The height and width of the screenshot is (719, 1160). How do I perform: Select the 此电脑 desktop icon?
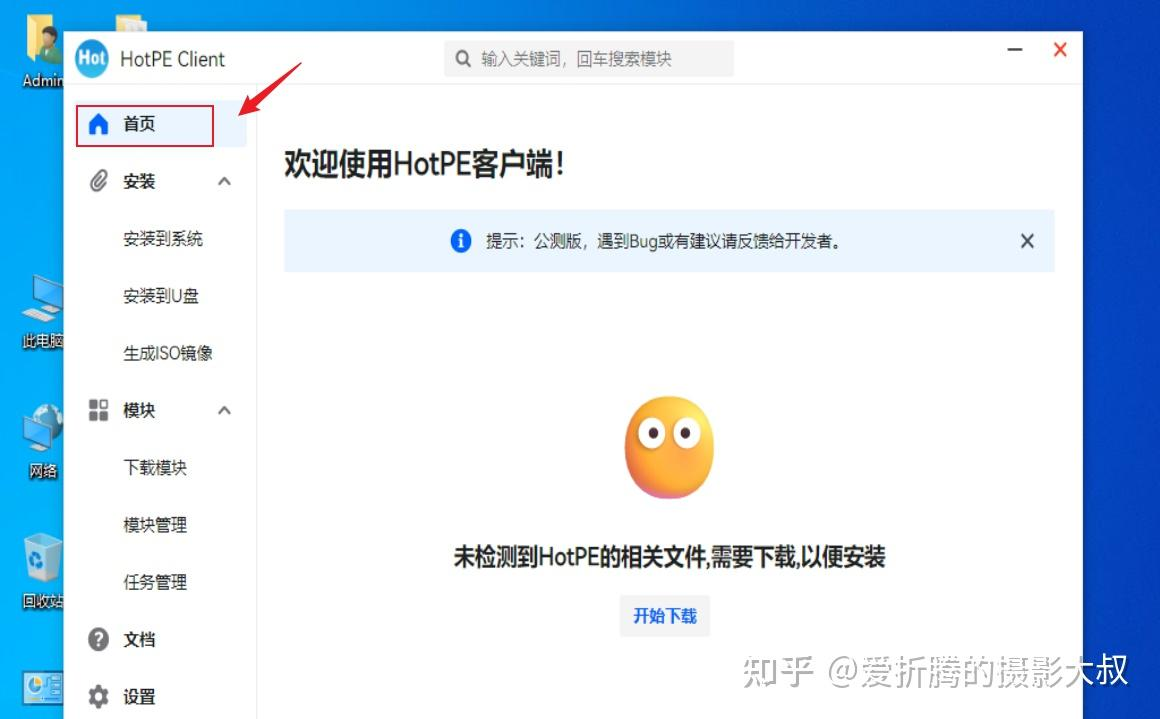42,311
